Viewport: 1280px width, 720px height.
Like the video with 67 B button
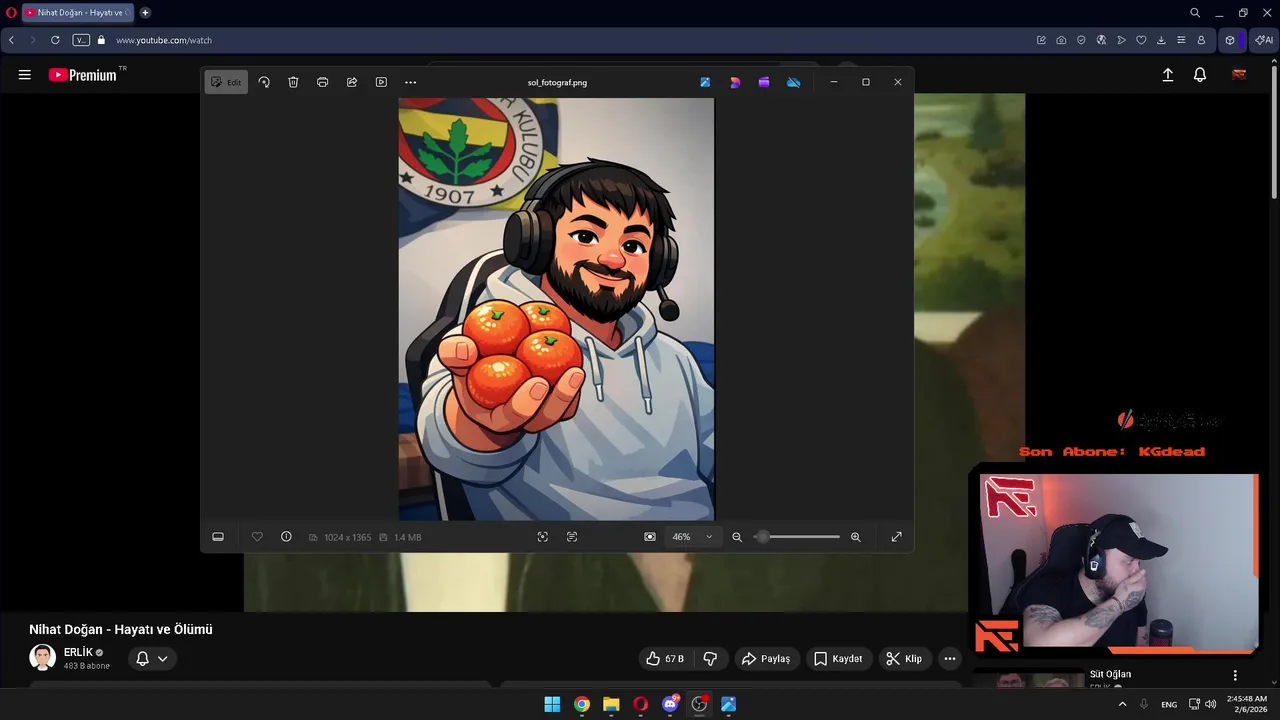(x=667, y=659)
